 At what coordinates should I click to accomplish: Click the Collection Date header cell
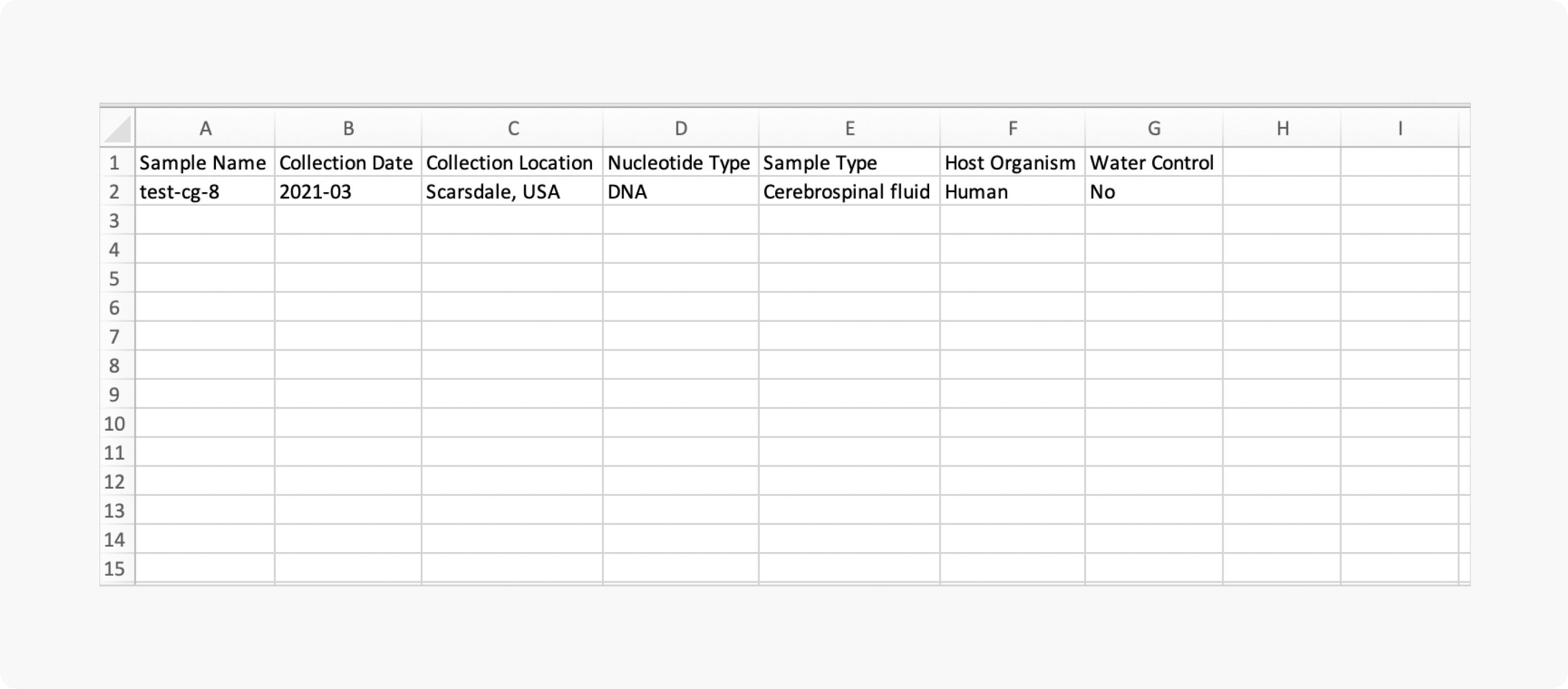[x=348, y=162]
